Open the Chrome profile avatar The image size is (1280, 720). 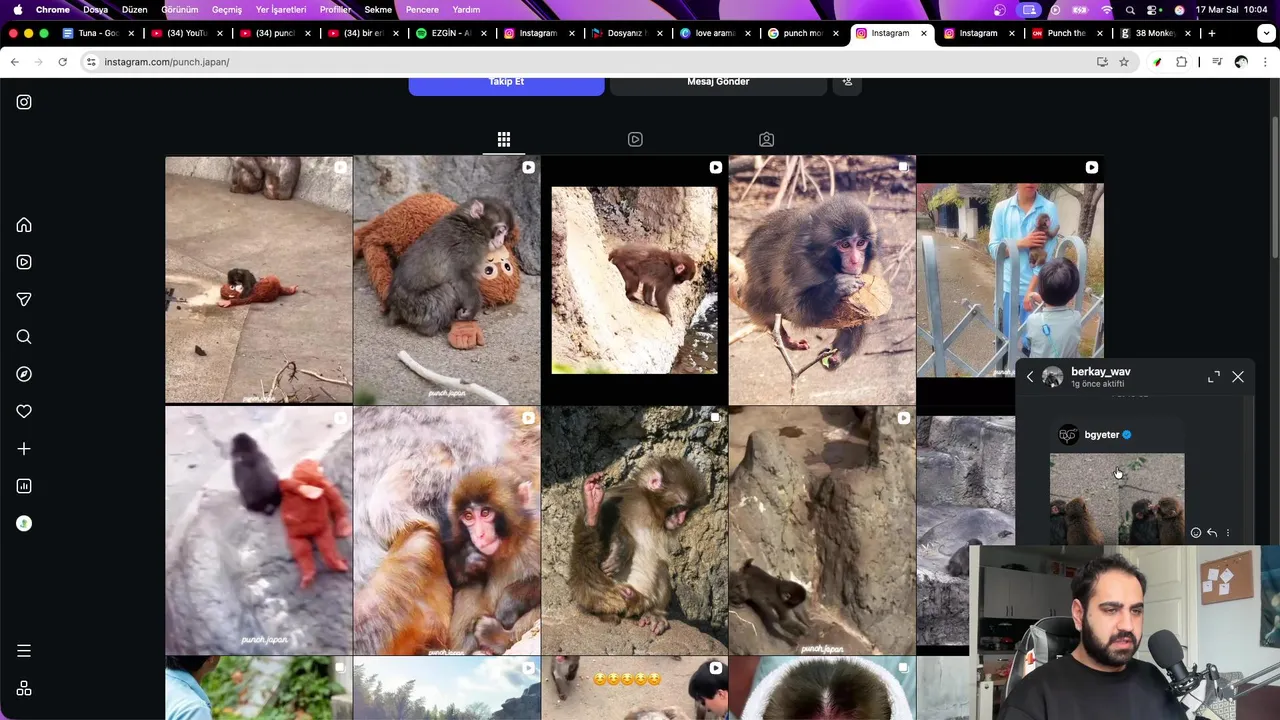(1241, 62)
